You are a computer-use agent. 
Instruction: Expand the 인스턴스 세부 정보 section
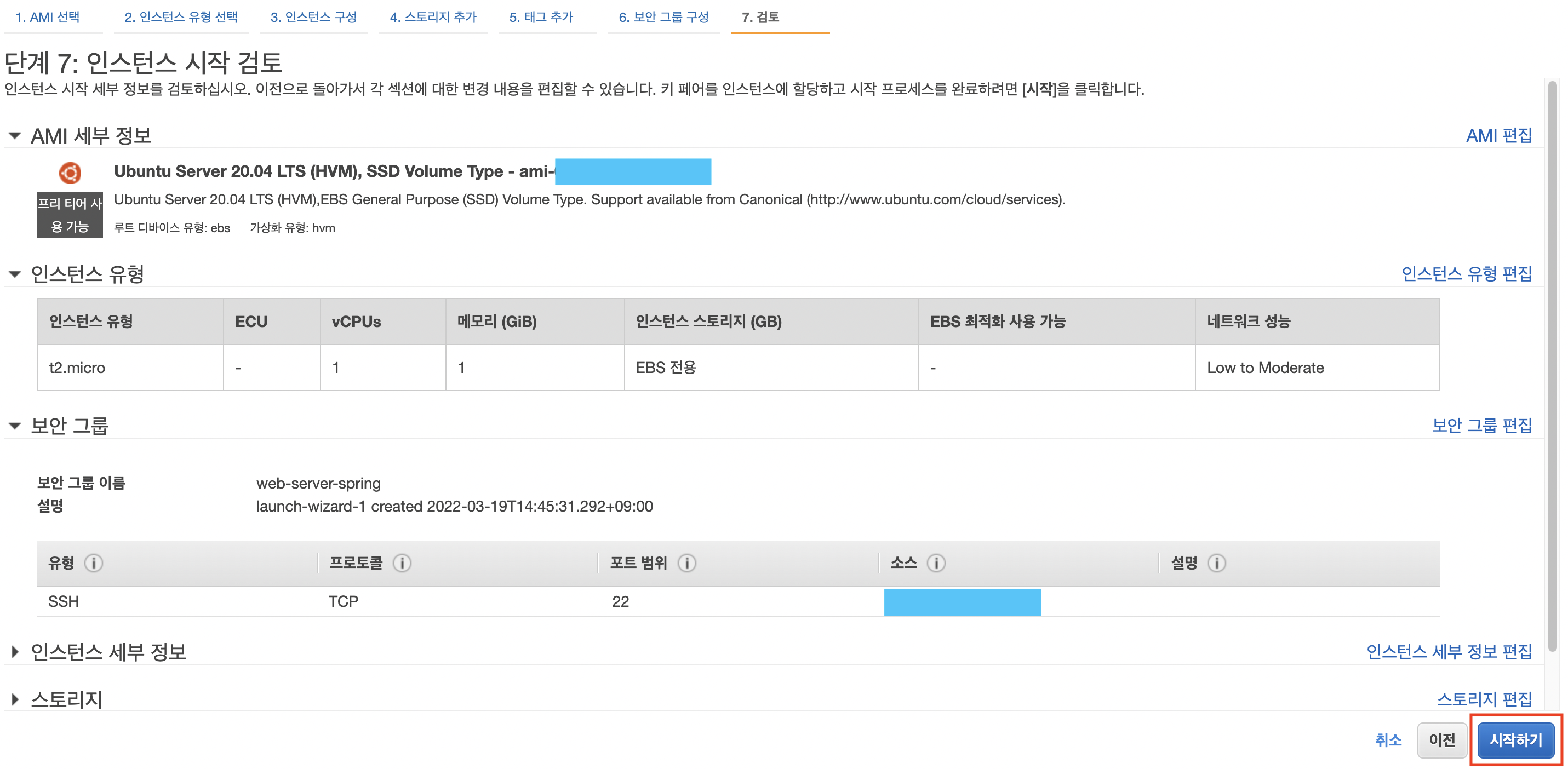tap(15, 652)
